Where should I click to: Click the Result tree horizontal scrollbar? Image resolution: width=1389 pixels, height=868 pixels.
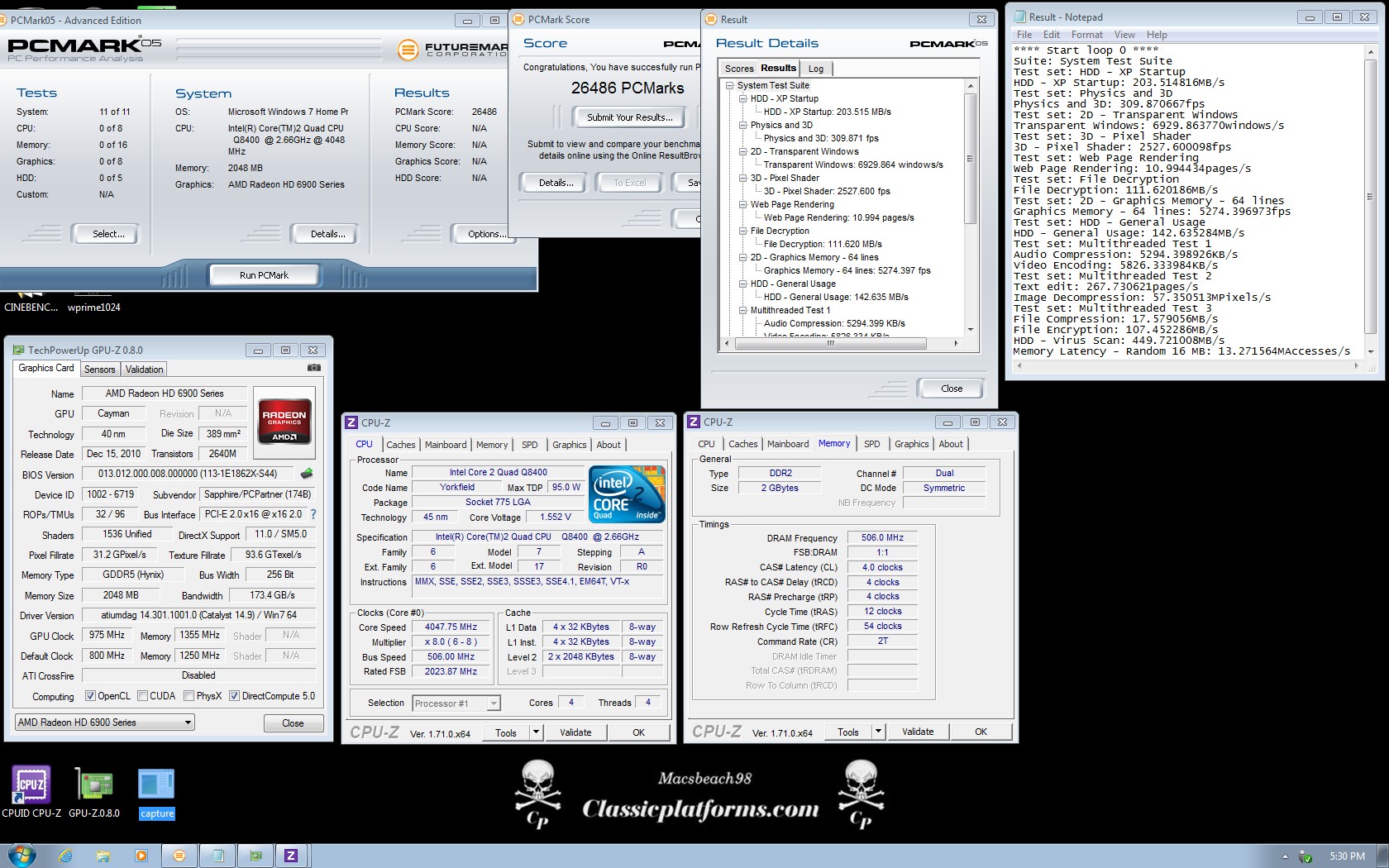pyautogui.click(x=841, y=343)
